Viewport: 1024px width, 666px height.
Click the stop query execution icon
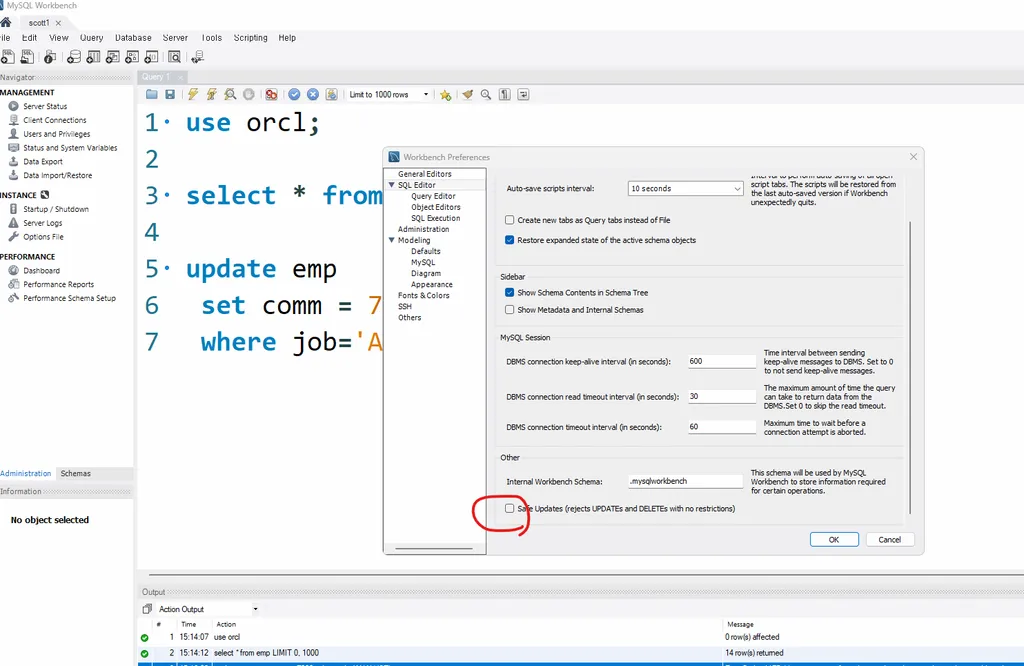click(x=249, y=95)
